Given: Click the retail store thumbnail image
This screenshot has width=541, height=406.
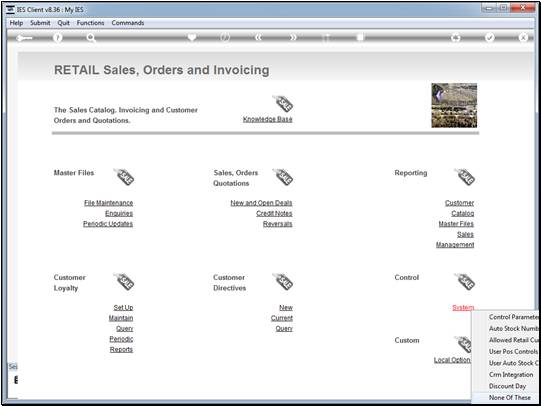Looking at the screenshot, I should 454,105.
